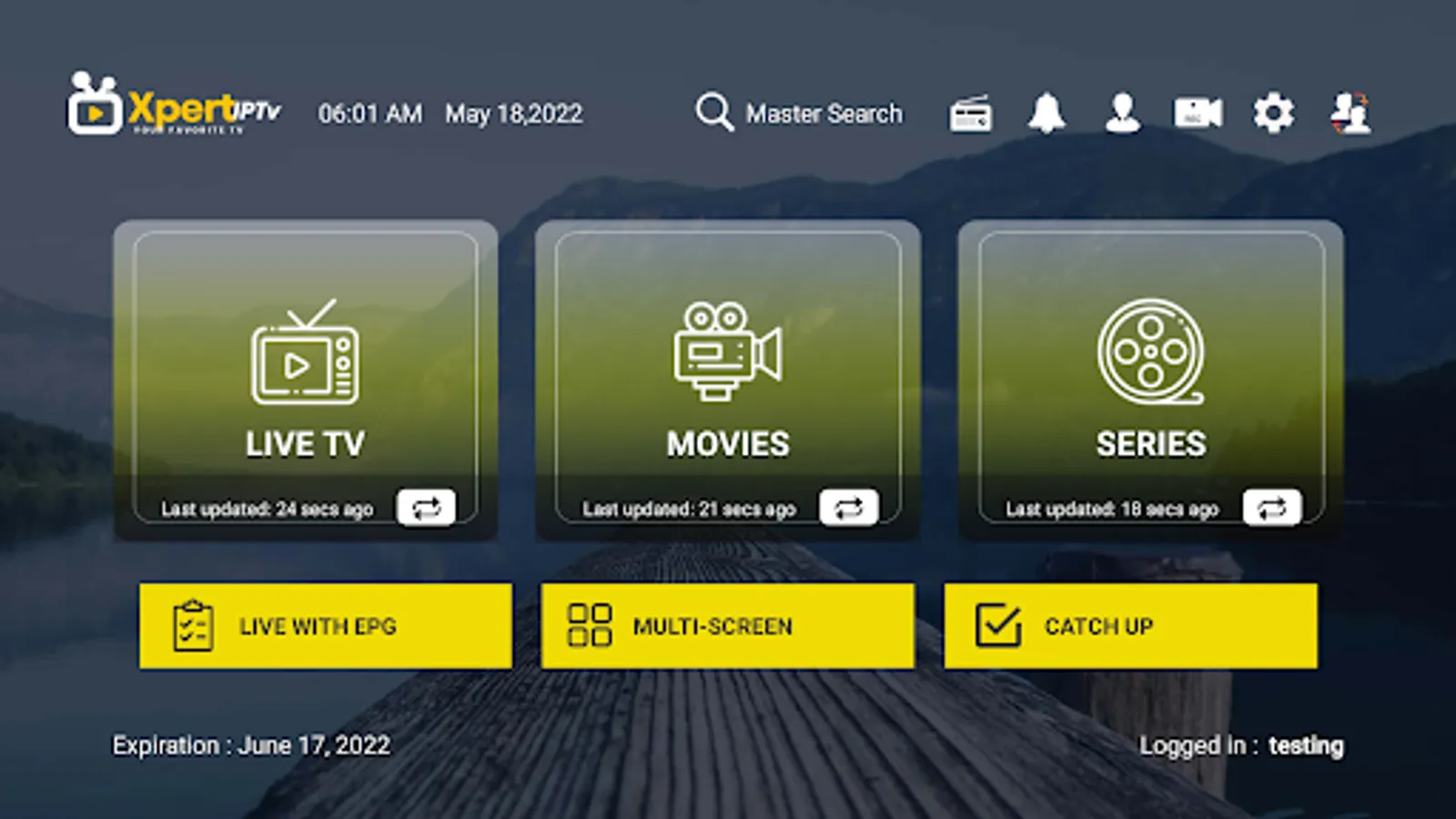Click the switch user/logout icon
This screenshot has height=819, width=1456.
pyautogui.click(x=1349, y=112)
